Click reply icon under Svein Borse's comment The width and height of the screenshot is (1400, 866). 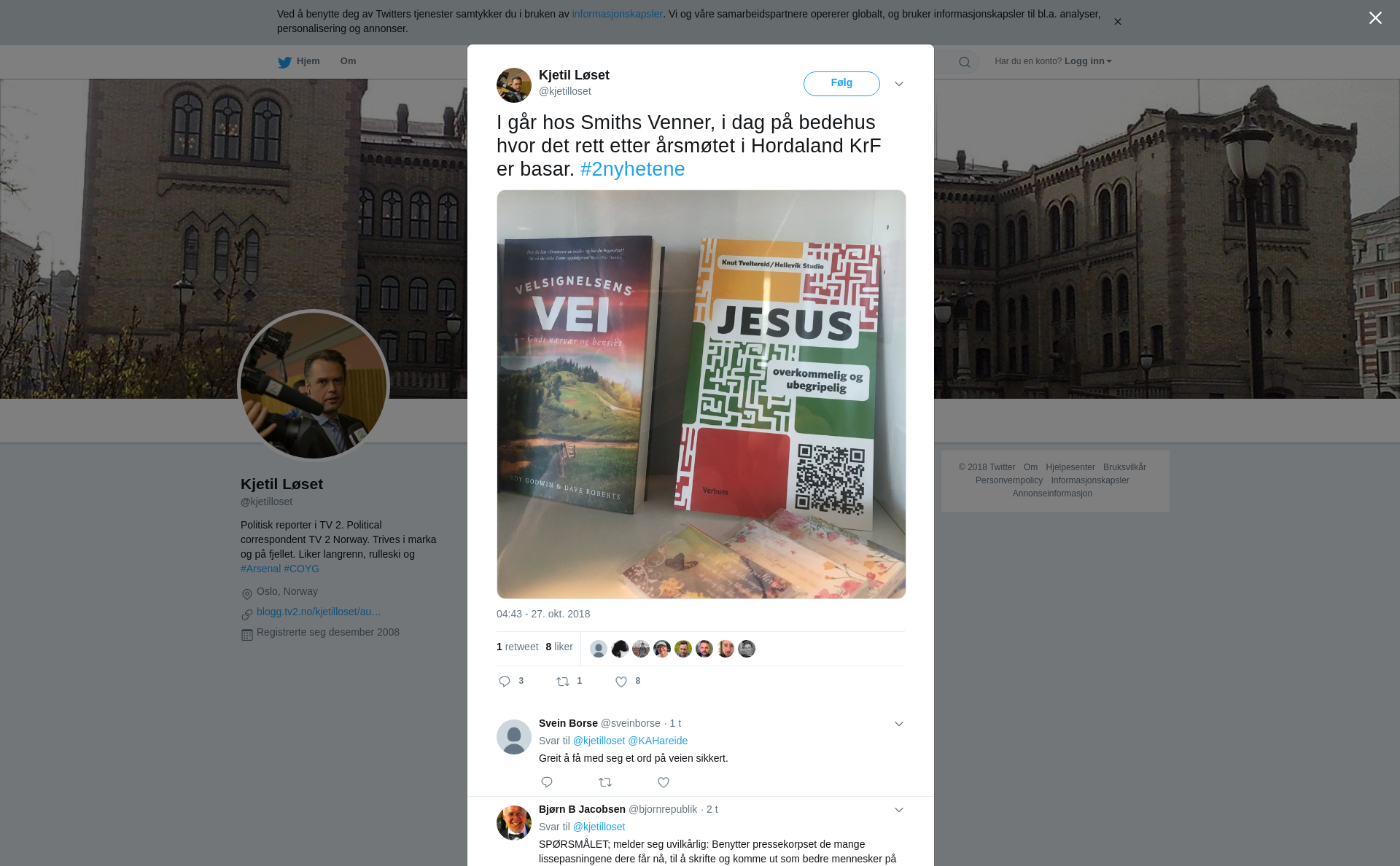[x=547, y=782]
